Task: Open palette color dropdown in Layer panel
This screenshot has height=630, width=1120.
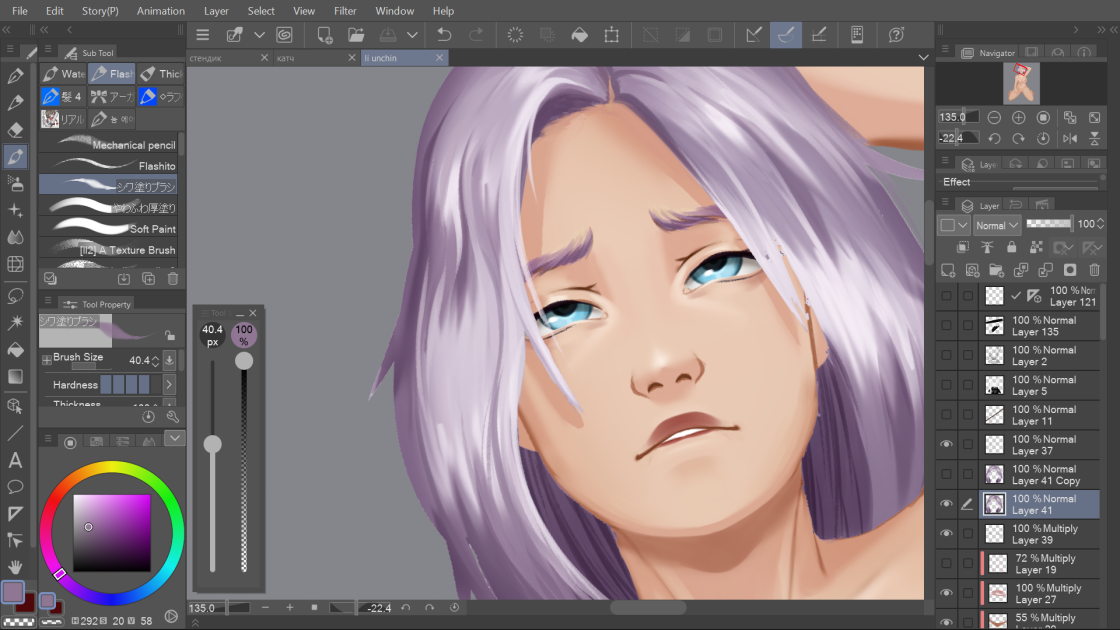Action: pyautogui.click(x=954, y=225)
